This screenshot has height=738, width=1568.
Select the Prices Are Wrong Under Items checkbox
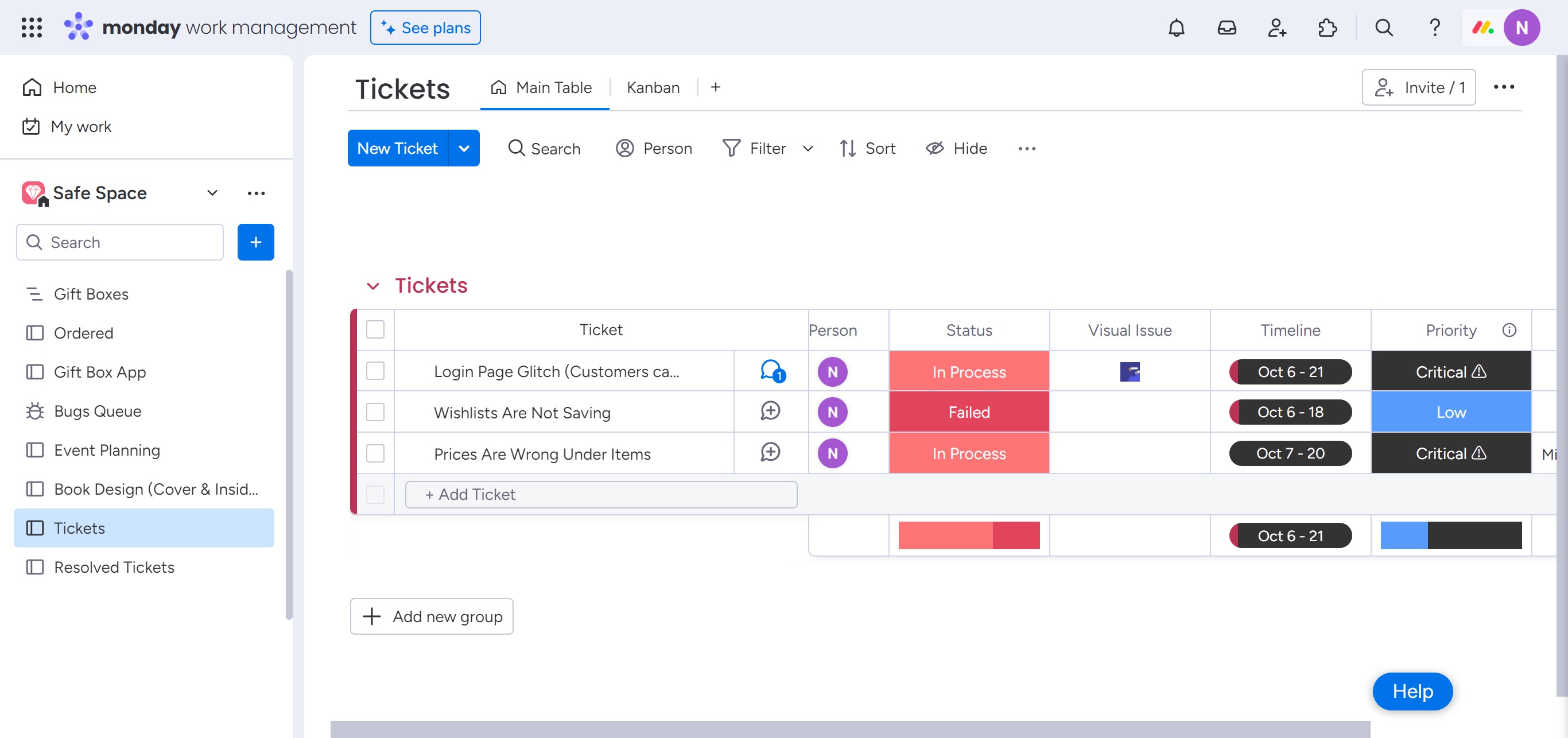[x=375, y=453]
